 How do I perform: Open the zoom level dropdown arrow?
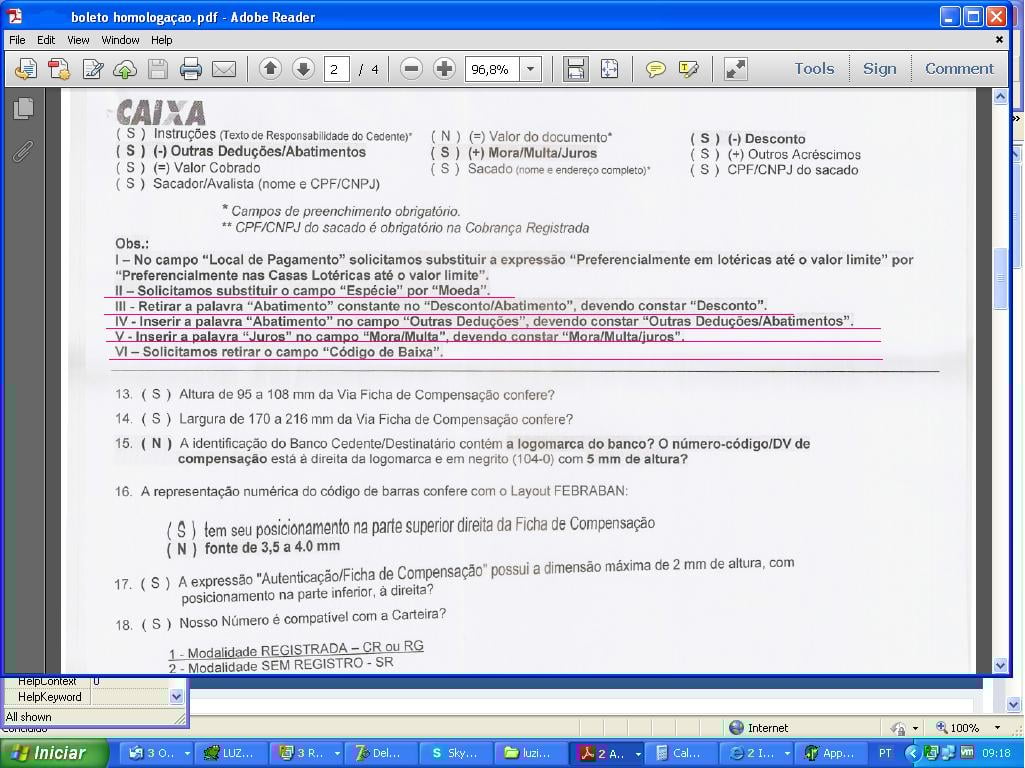coord(531,69)
